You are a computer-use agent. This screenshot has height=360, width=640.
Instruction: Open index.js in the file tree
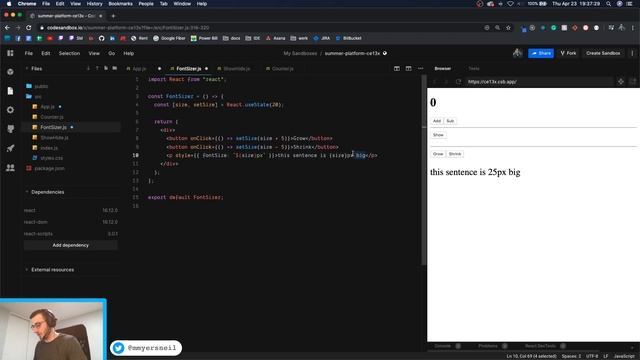[x=49, y=148]
